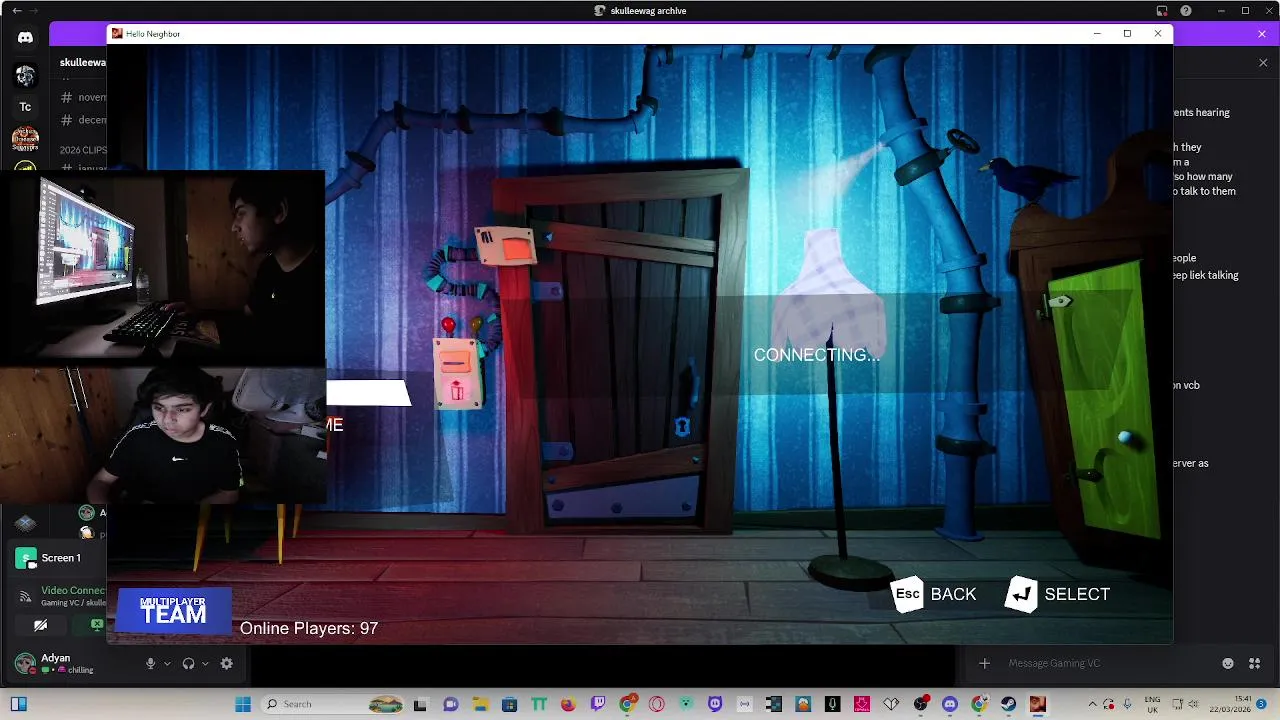Open Adyan user profile panel
Viewport: 1280px width, 720px height.
[55, 663]
